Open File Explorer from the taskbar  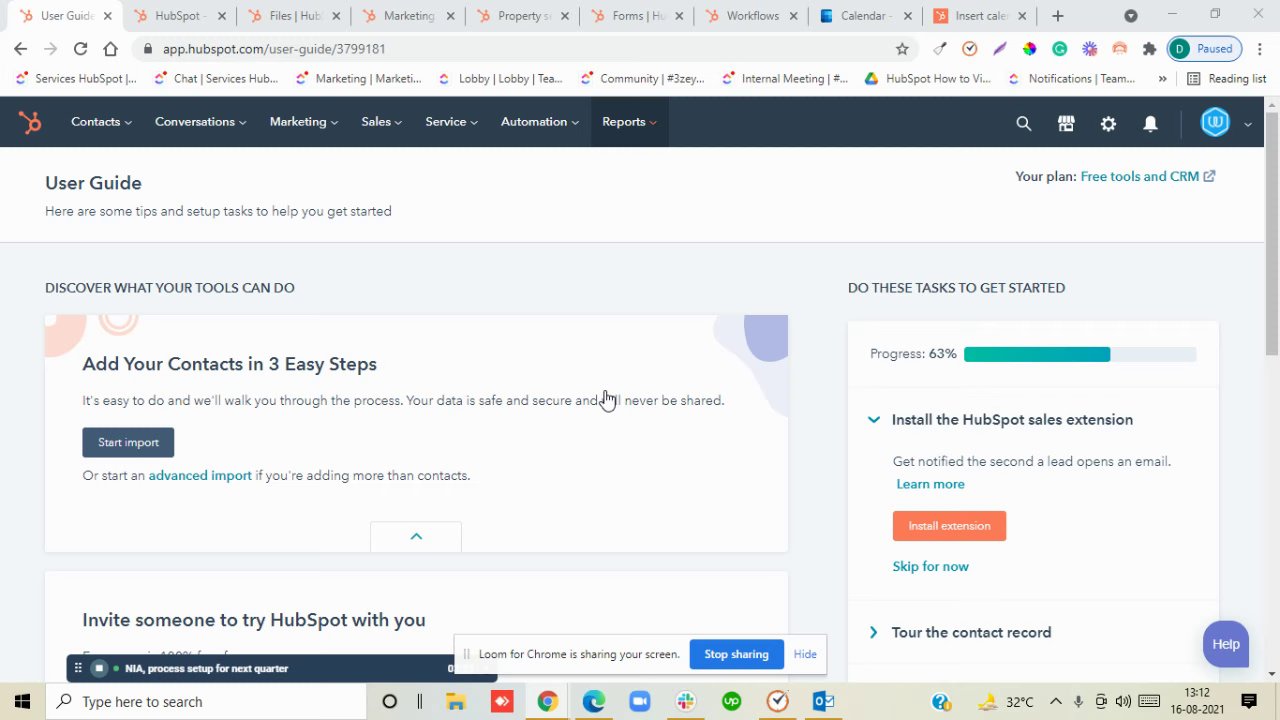point(455,701)
